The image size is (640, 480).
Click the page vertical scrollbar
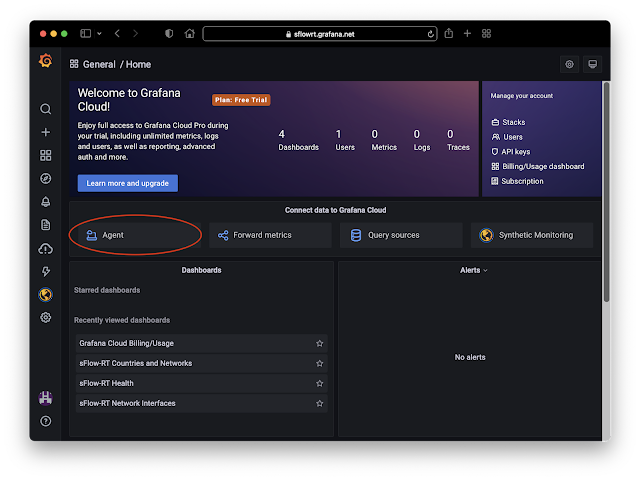[x=607, y=192]
